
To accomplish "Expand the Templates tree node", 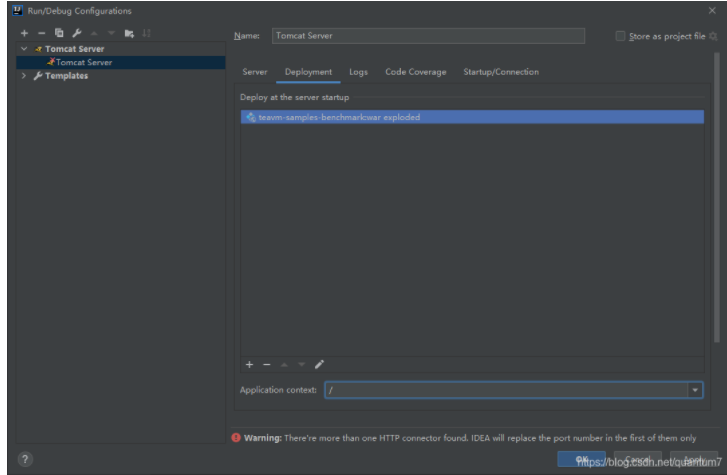I will (24, 76).
